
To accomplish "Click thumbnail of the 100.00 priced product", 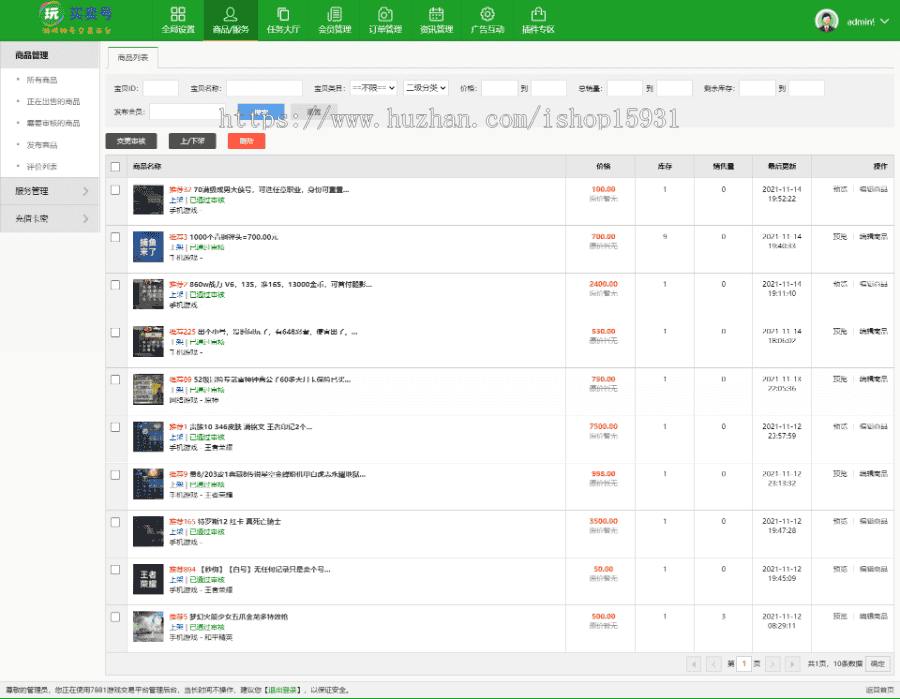I will 148,199.
